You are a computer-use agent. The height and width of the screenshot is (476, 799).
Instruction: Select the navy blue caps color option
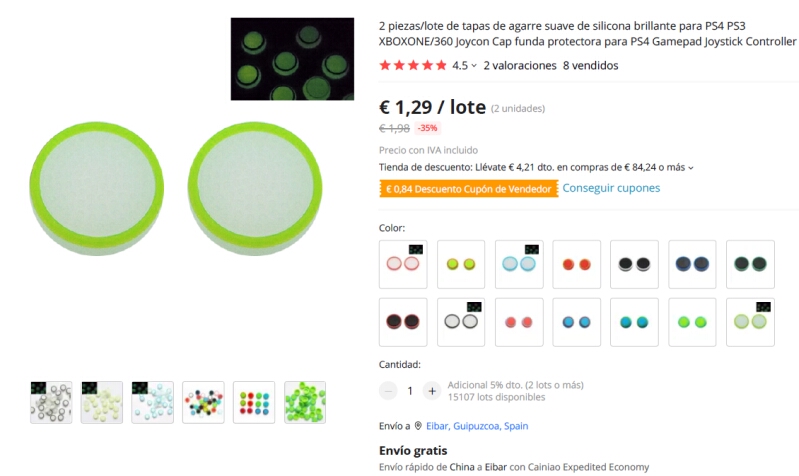[x=692, y=264]
